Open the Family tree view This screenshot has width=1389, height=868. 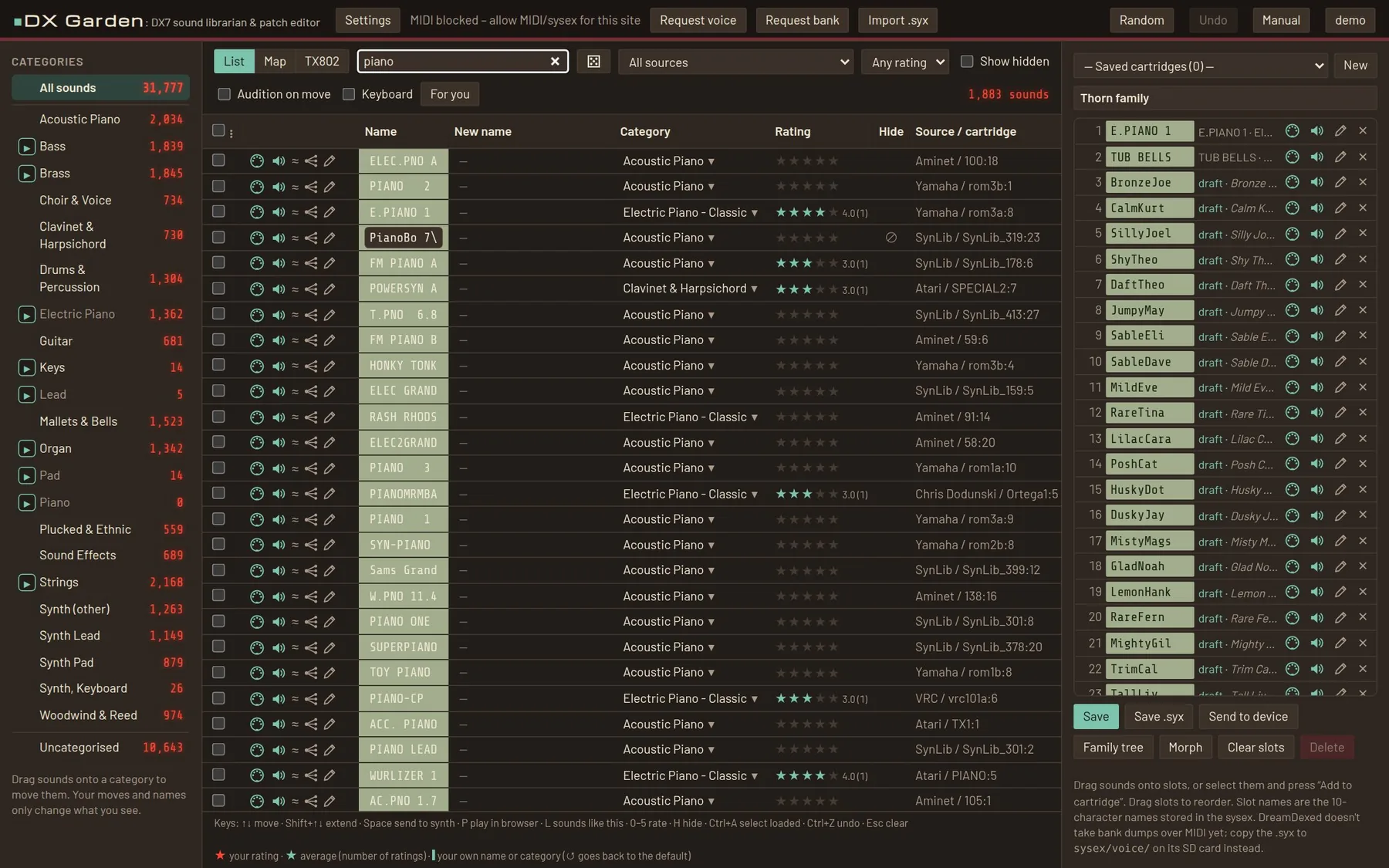[1113, 748]
